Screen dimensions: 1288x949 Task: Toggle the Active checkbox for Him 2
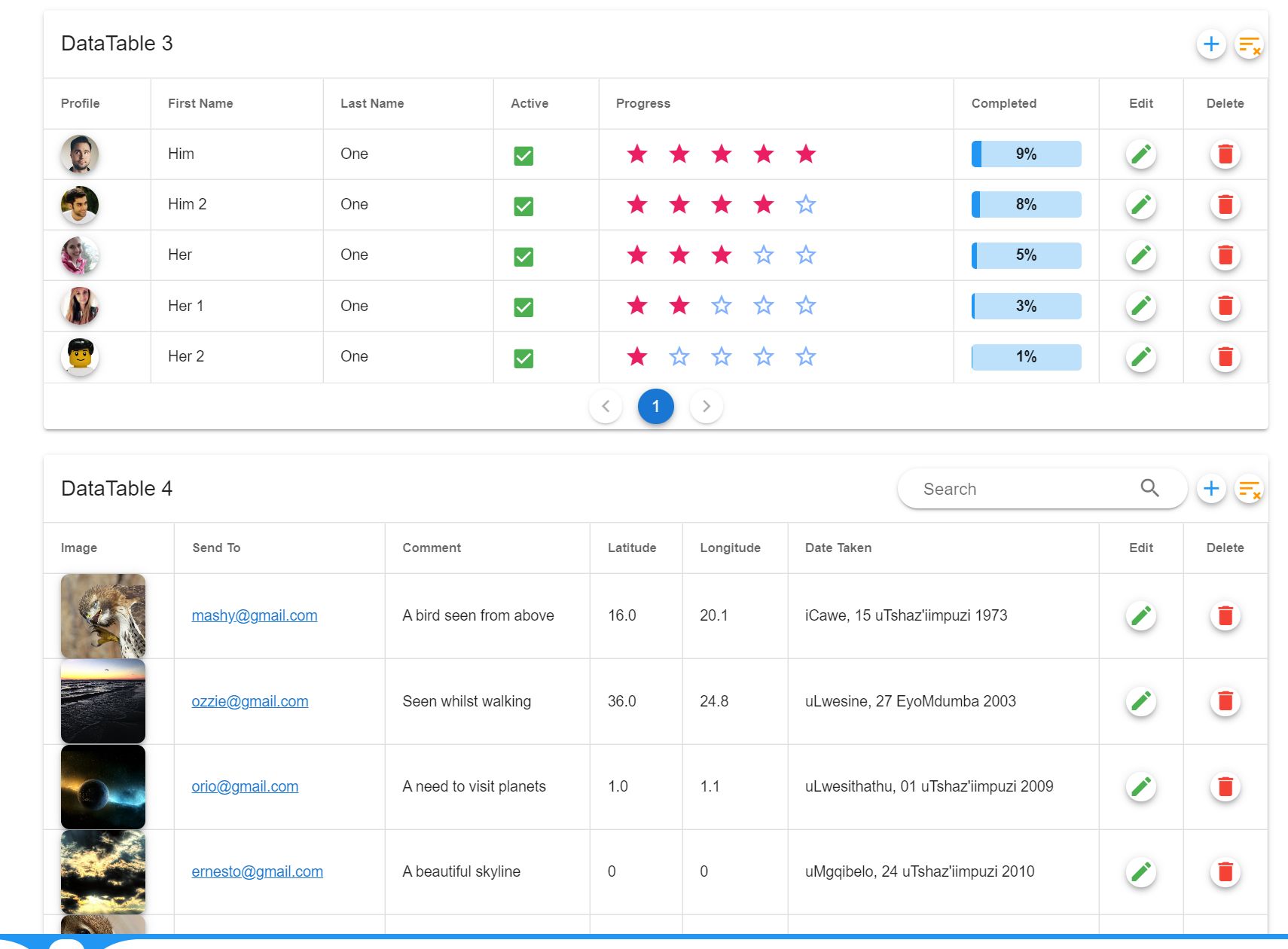click(523, 206)
